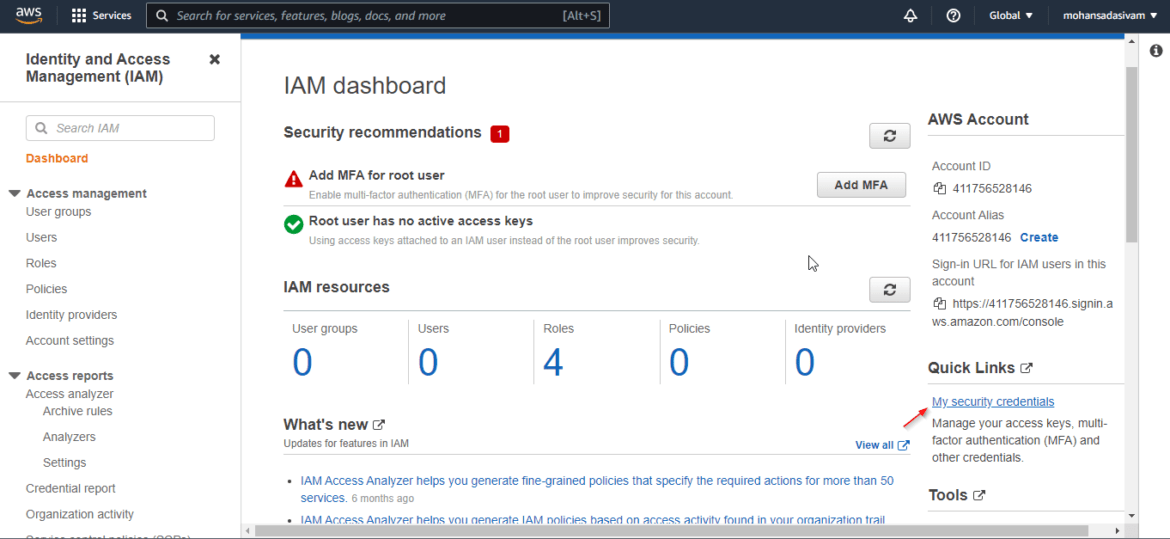
Task: Click the red recommendations count badge
Action: [x=499, y=134]
